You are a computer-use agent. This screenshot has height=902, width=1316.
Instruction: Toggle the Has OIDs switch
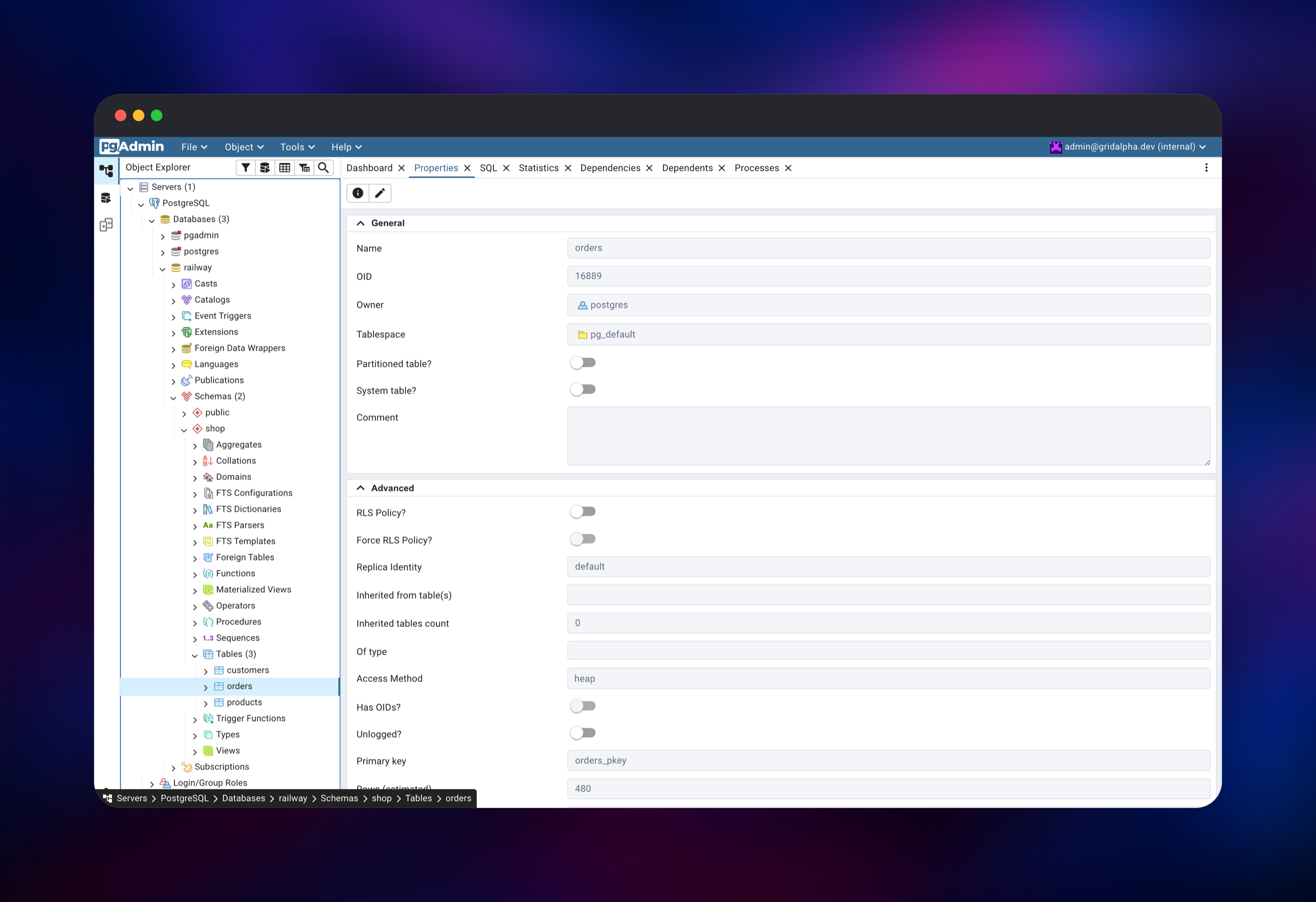click(x=583, y=706)
